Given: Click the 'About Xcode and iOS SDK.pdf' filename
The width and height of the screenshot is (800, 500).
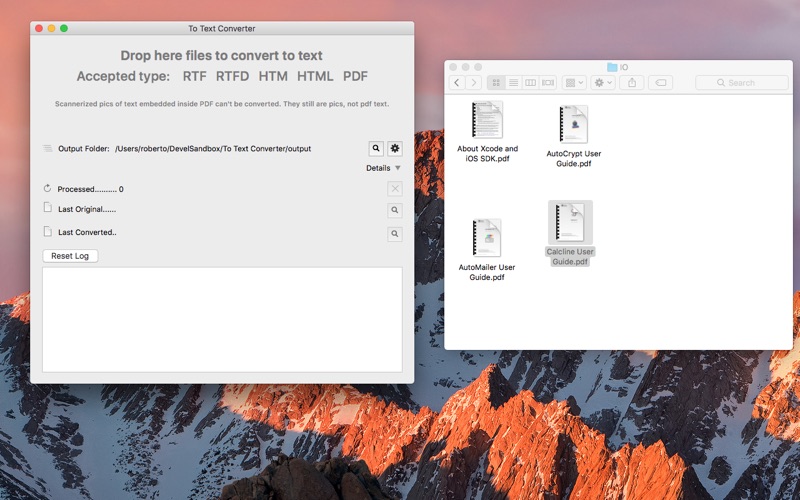Looking at the screenshot, I should click(487, 154).
